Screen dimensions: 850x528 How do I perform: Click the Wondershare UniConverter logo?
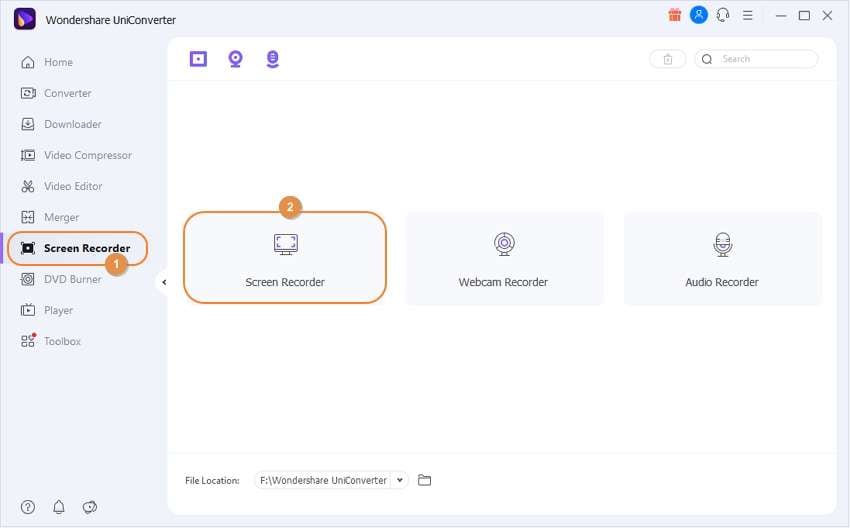24,19
